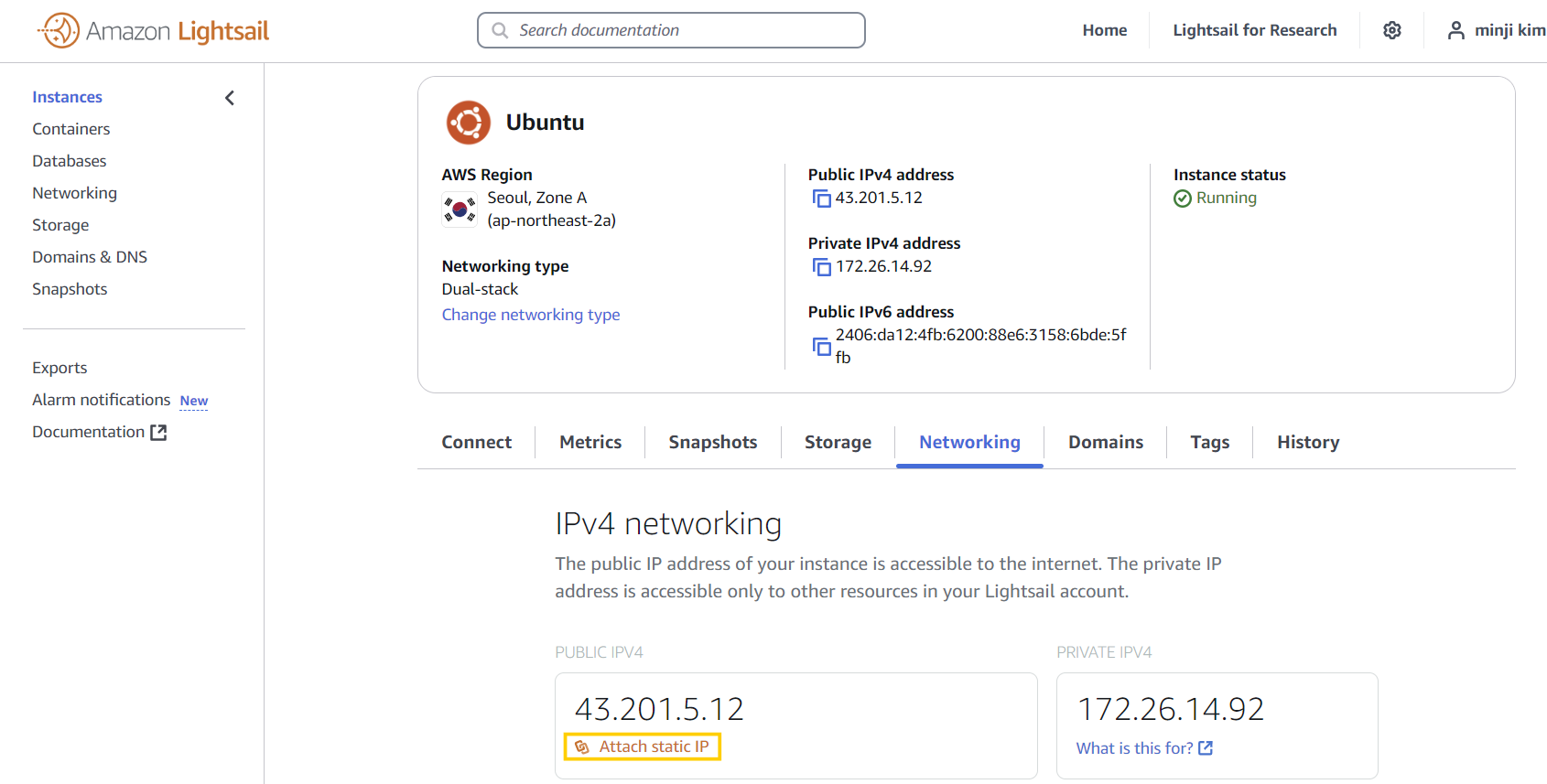
Task: Open the Snapshots tab
Action: pos(713,442)
